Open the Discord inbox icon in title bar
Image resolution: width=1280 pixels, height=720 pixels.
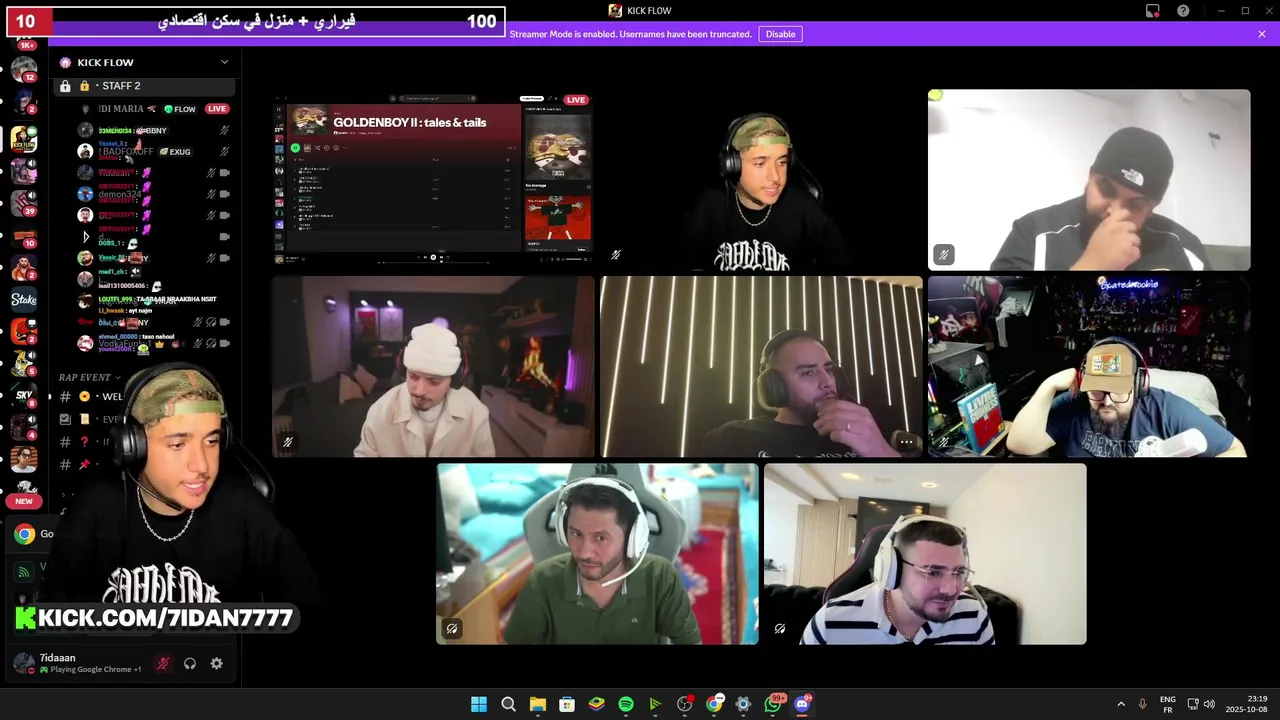pos(1153,10)
